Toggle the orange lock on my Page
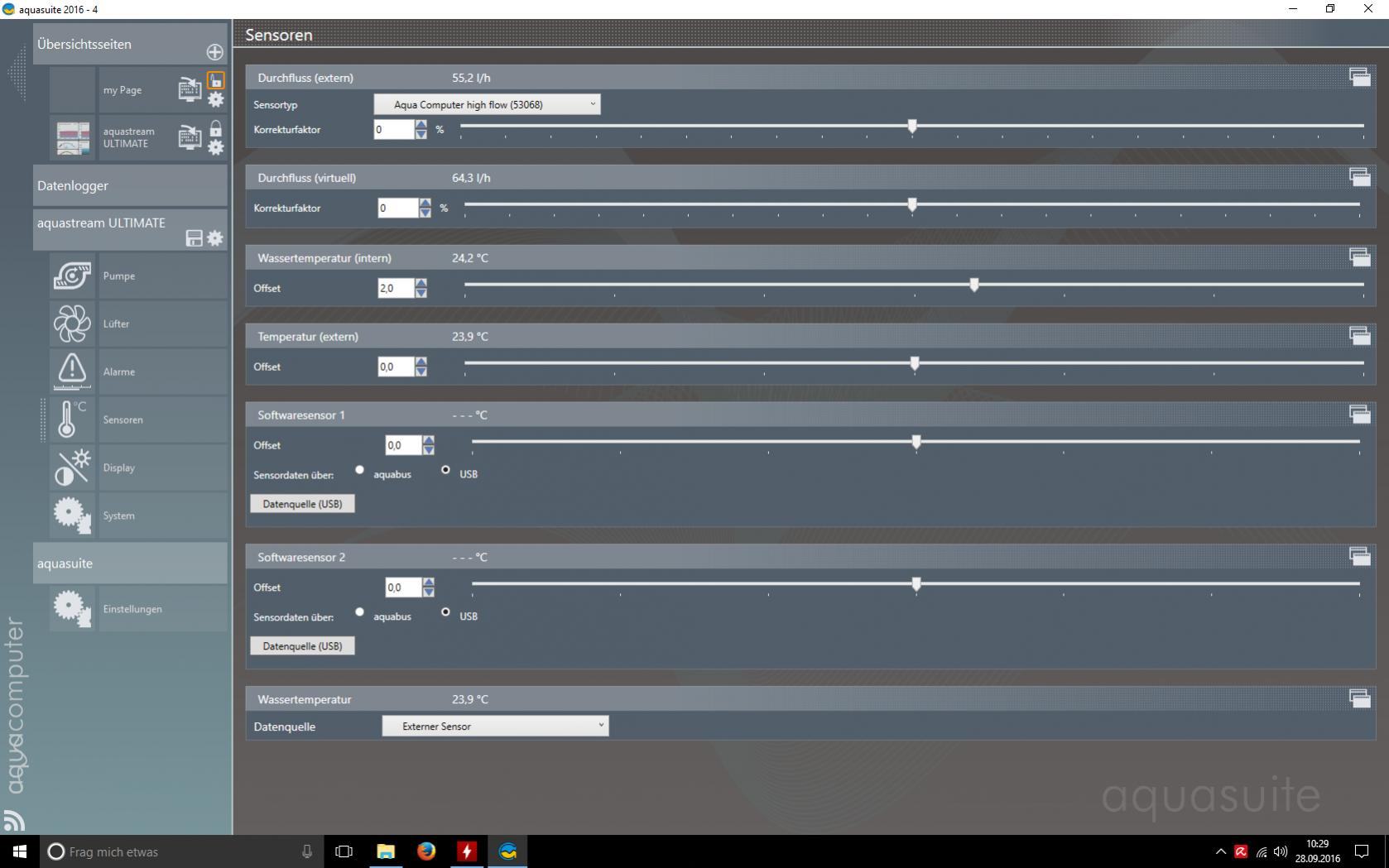 click(x=215, y=80)
